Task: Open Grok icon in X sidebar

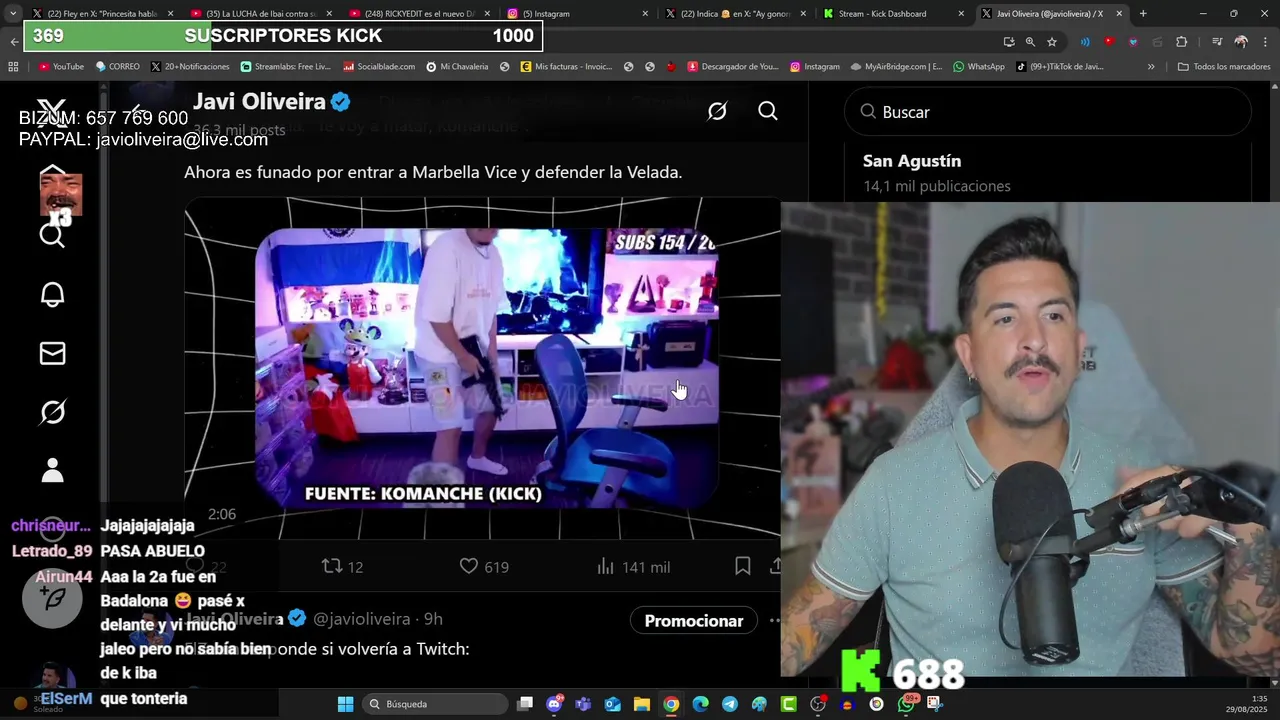Action: pos(52,412)
